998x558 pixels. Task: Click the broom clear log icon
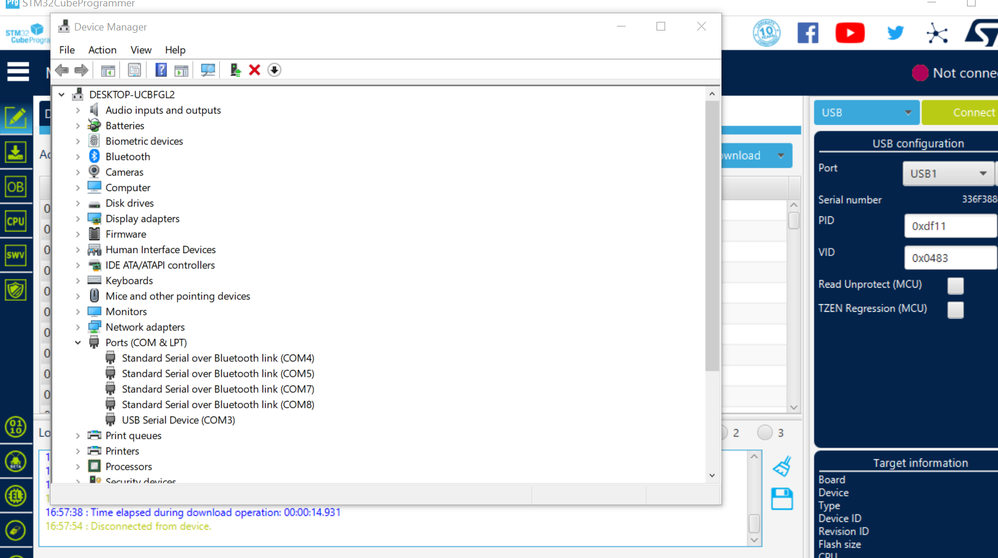(782, 466)
